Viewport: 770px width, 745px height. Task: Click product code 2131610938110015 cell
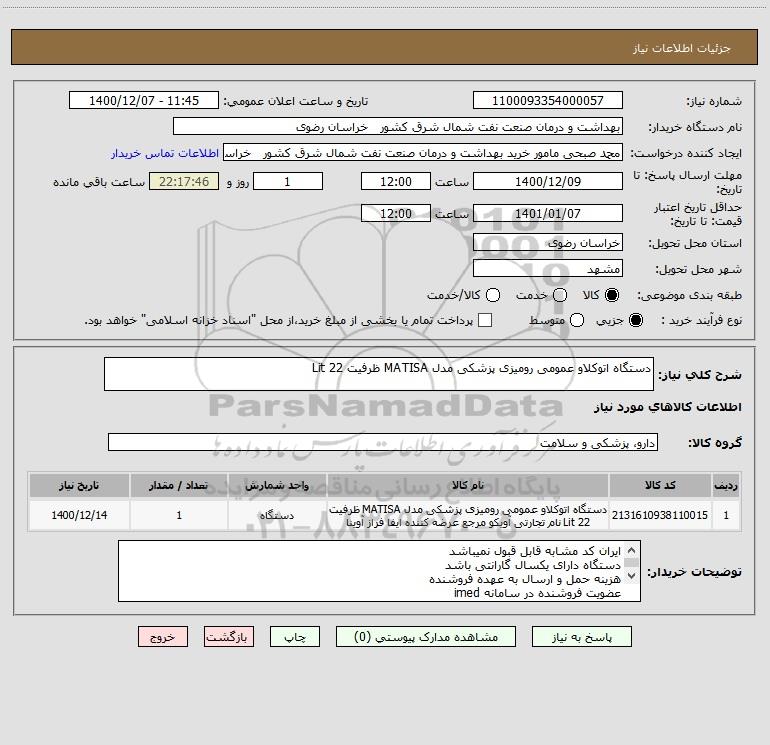[660, 515]
